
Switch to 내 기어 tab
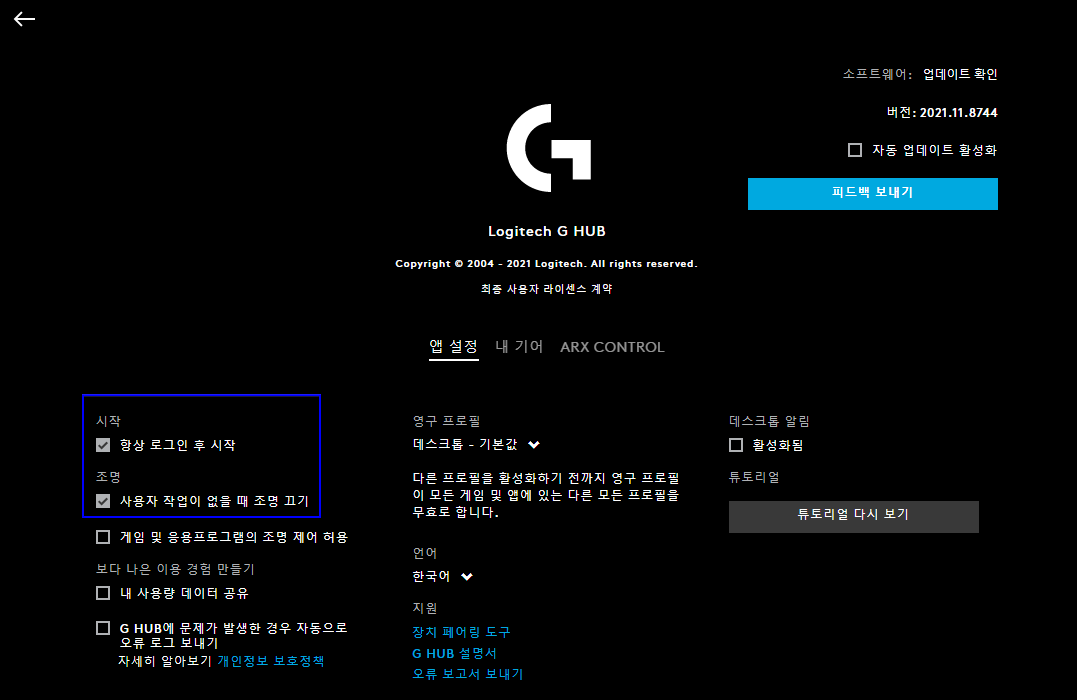pyautogui.click(x=519, y=347)
